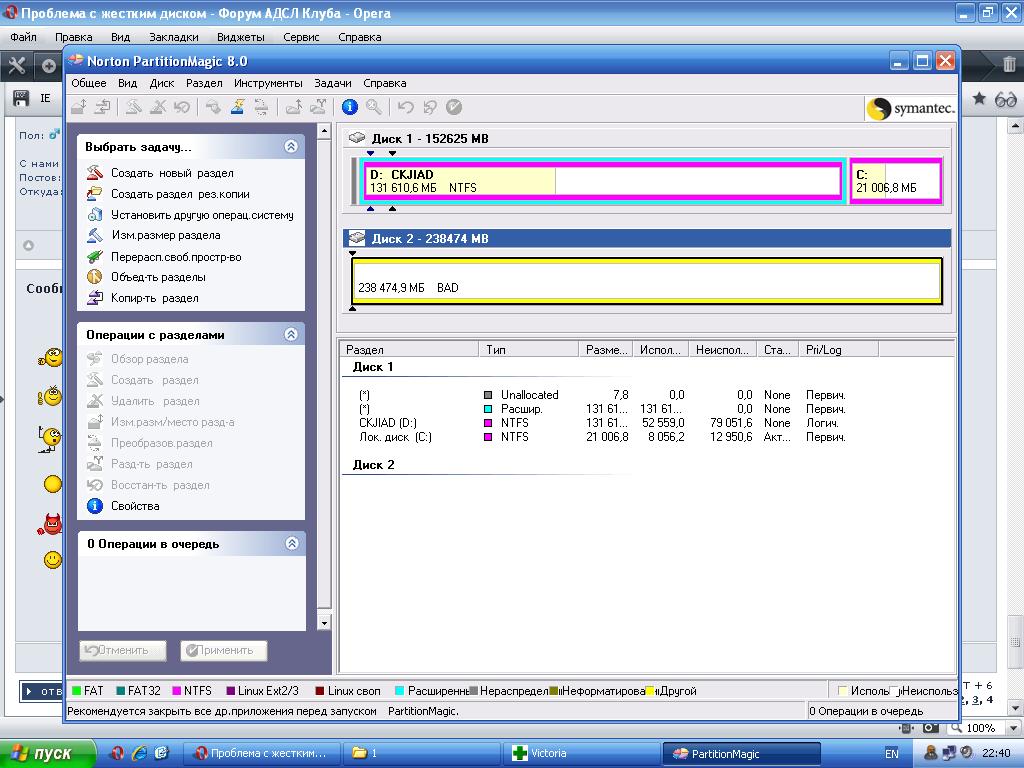The width and height of the screenshot is (1024, 768).
Task: Click the 'Копир-ть раздел' task icon
Action: click(94, 298)
